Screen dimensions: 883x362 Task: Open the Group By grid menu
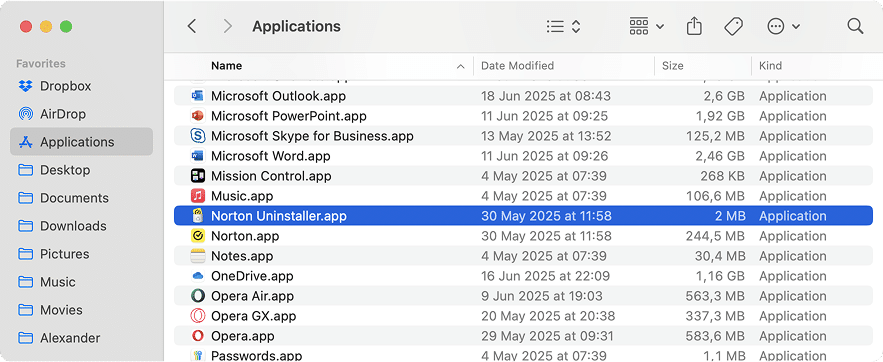[646, 26]
